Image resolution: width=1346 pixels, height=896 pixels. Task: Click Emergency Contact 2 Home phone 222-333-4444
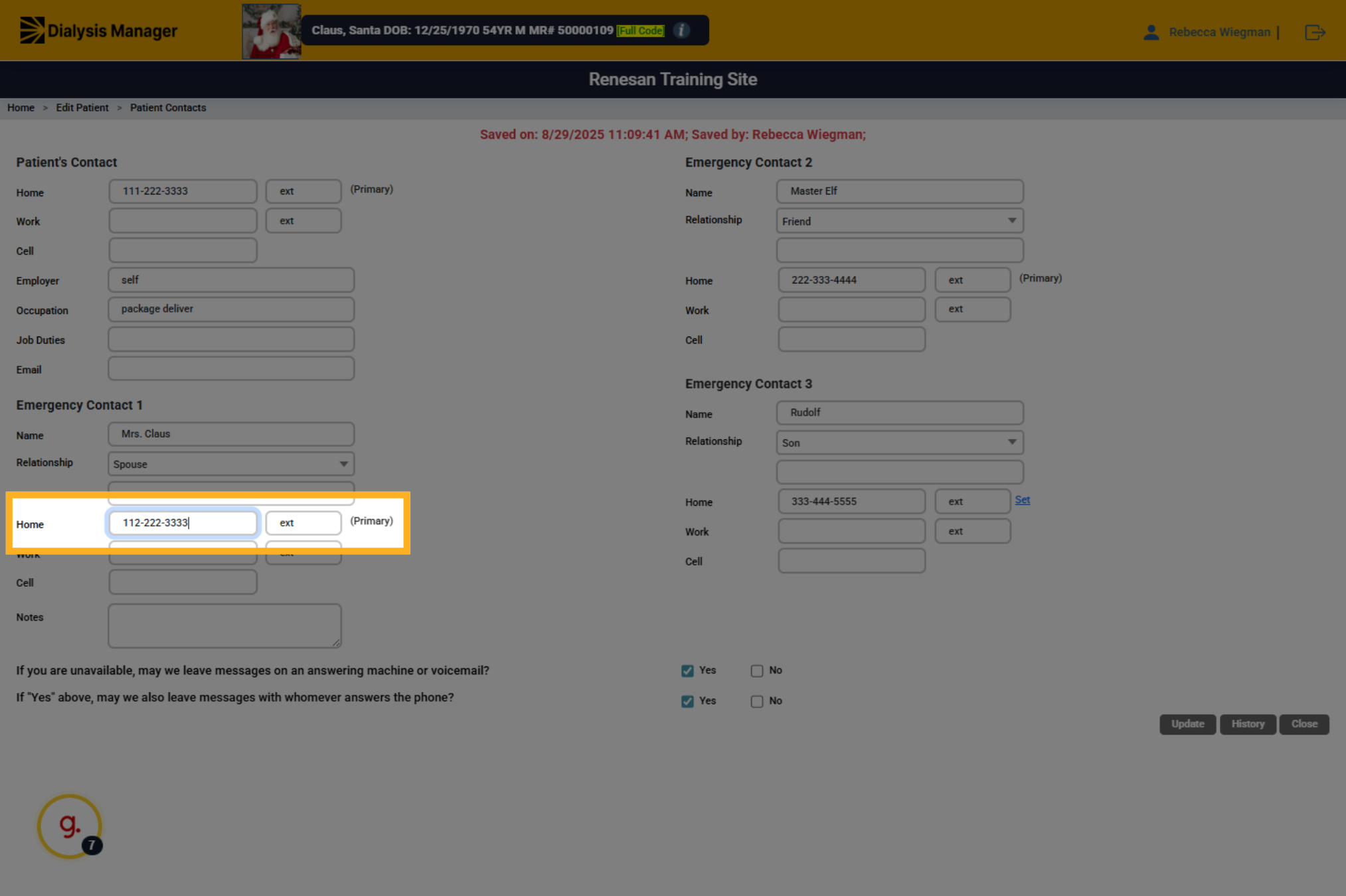click(851, 280)
